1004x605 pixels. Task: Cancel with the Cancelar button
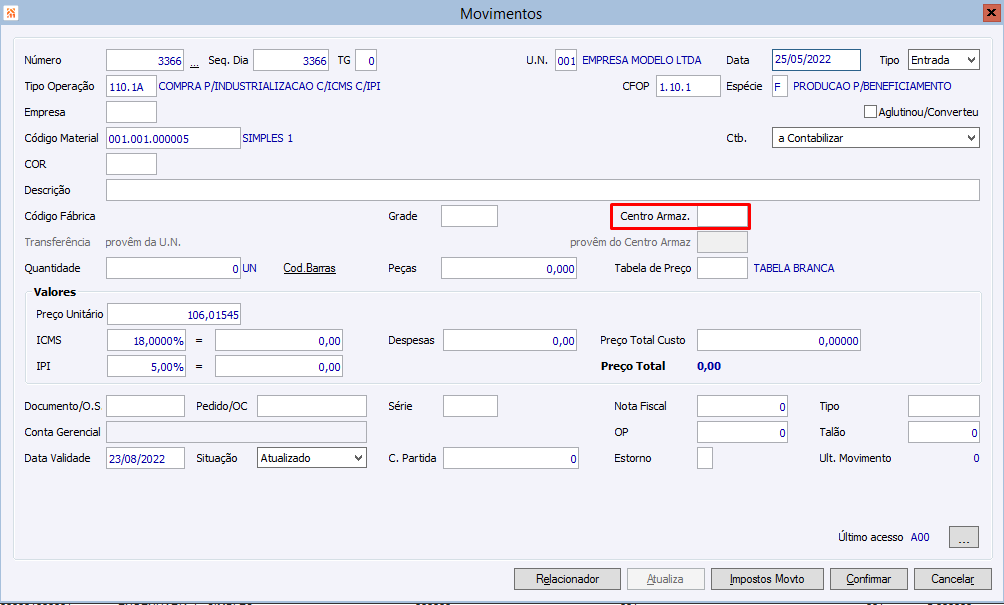coord(952,579)
